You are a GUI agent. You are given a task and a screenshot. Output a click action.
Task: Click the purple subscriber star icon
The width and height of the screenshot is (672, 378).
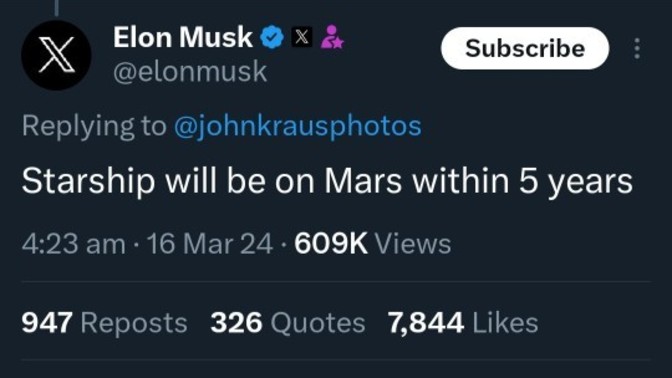[x=332, y=37]
